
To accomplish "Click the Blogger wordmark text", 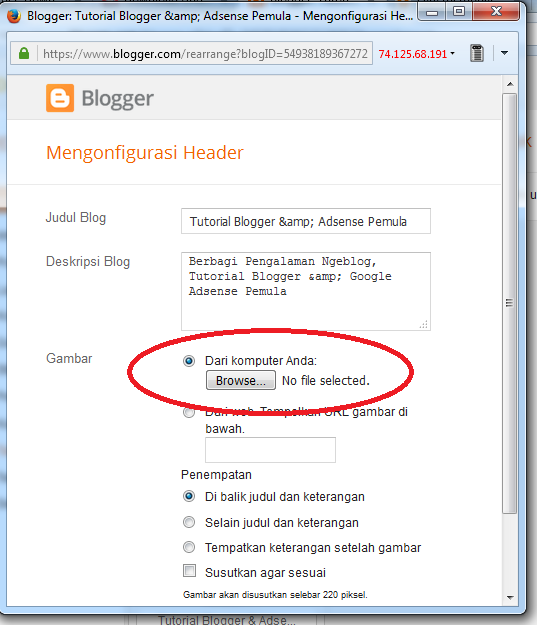I will coord(118,98).
